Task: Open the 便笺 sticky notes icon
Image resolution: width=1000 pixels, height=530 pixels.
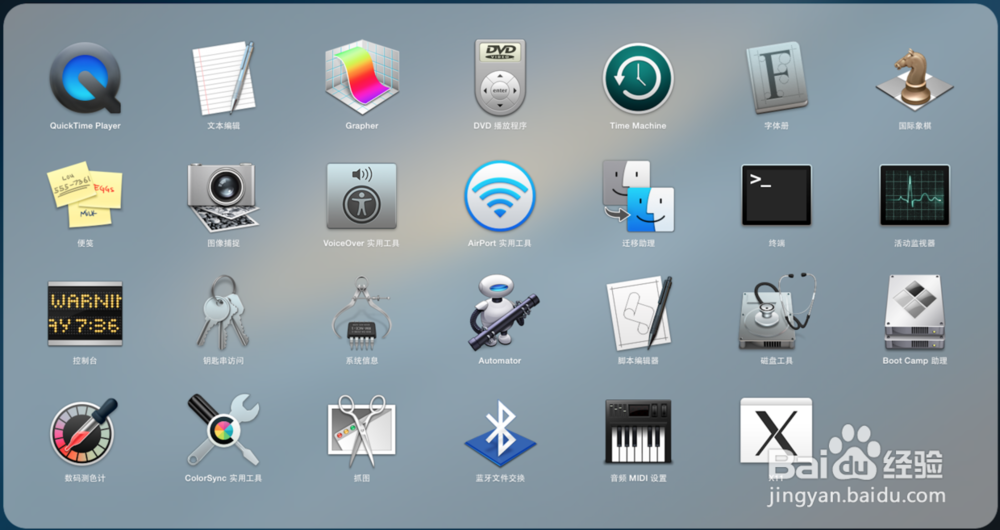Action: [85, 195]
